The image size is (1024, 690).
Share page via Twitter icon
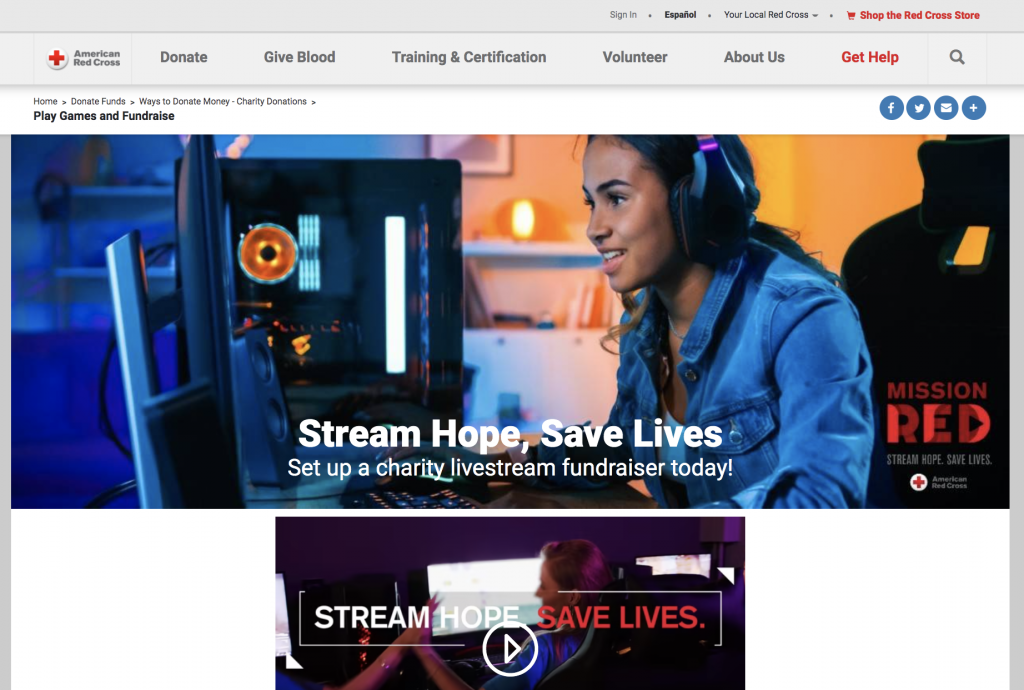click(919, 108)
